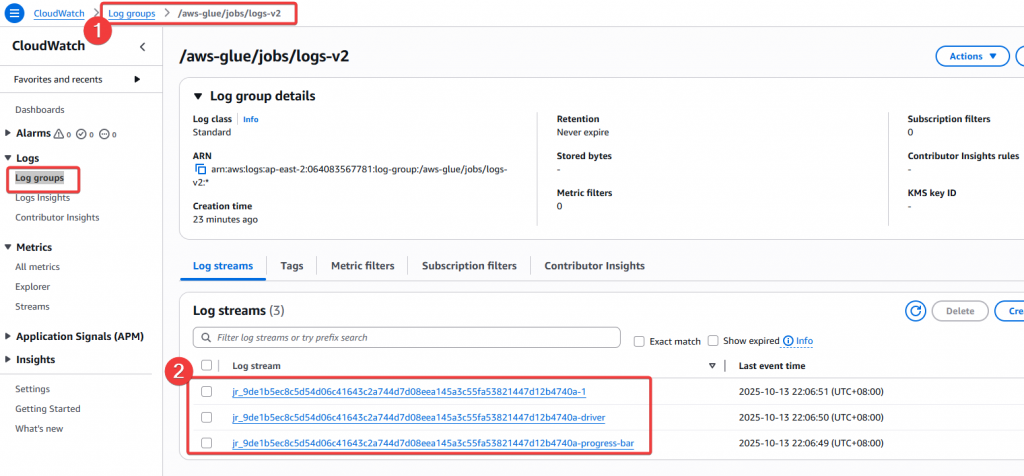Viewport: 1024px width, 476px height.
Task: Click in the Filter log streams search field
Action: tap(407, 338)
